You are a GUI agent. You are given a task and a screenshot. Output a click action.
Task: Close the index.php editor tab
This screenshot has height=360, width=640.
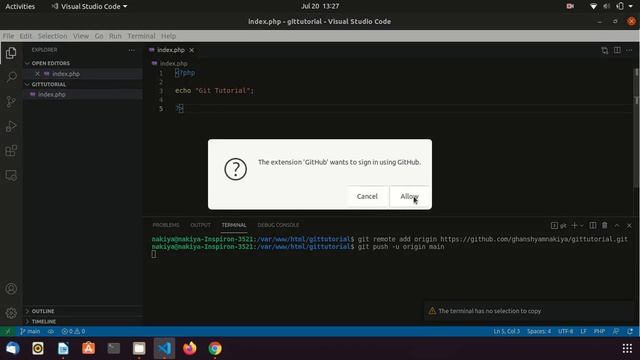tap(191, 50)
